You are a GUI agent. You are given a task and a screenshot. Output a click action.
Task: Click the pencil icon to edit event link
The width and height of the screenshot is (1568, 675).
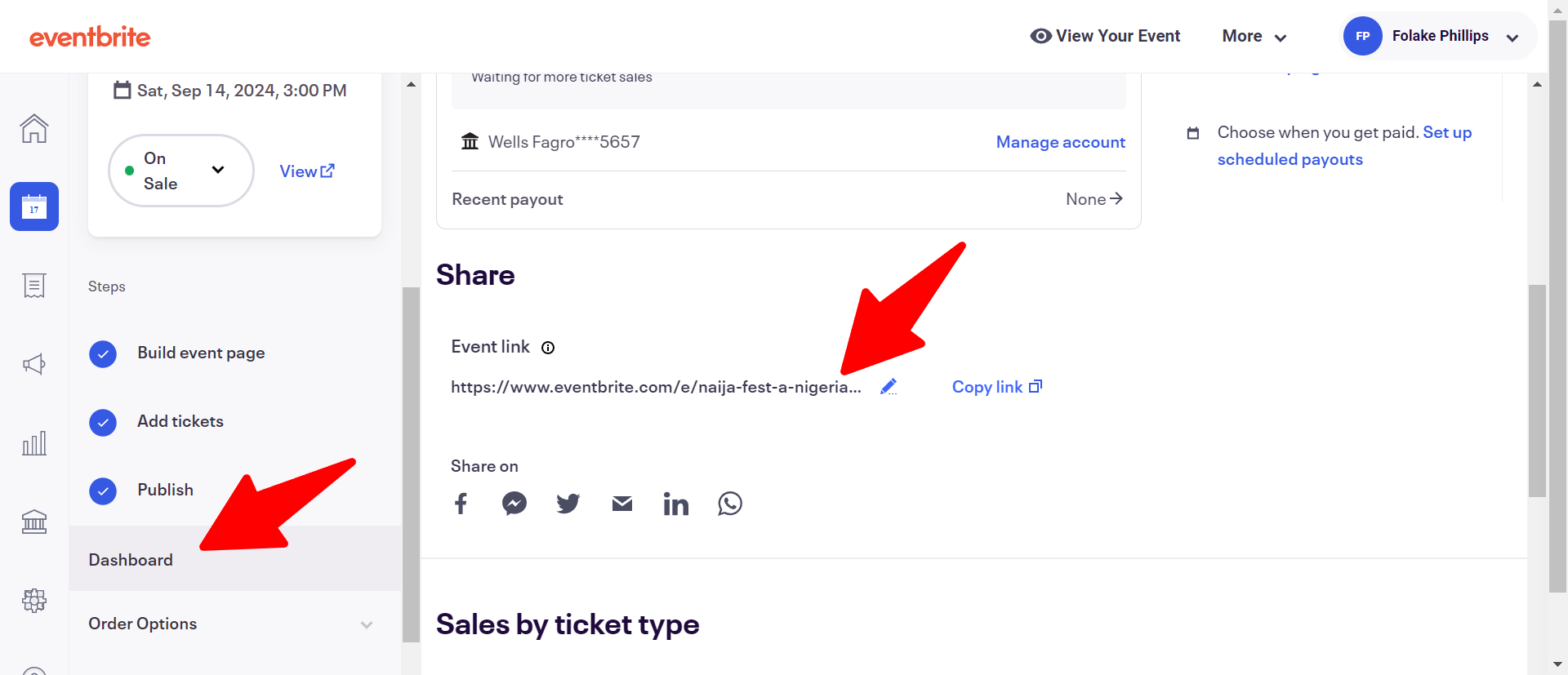coord(889,387)
